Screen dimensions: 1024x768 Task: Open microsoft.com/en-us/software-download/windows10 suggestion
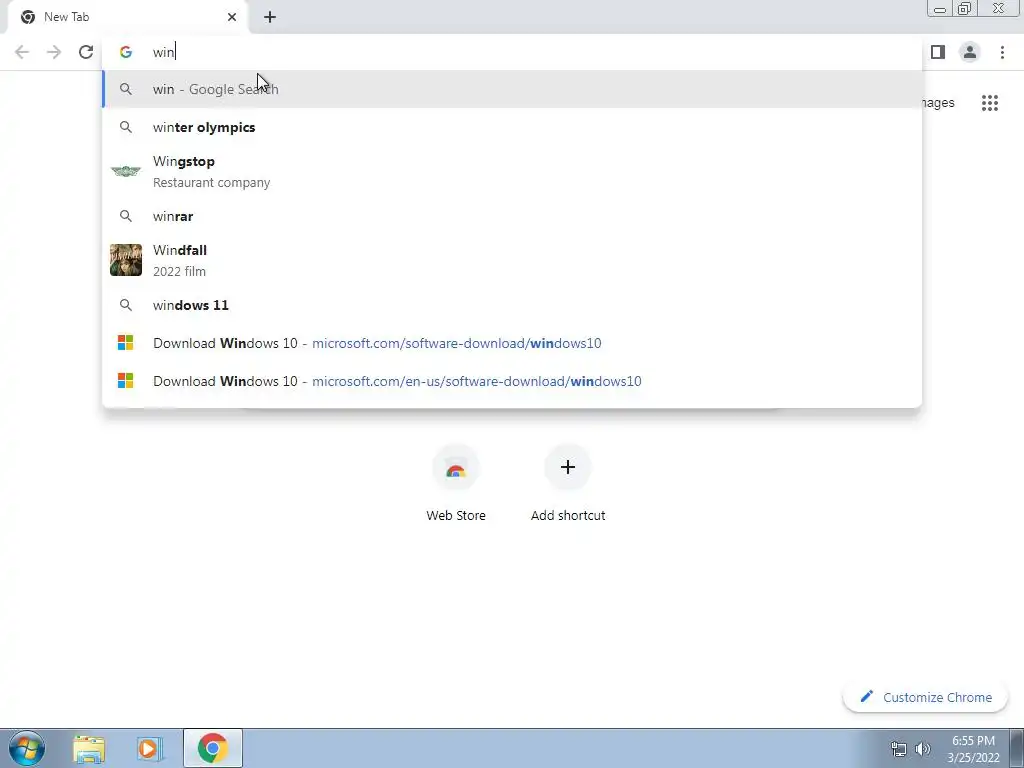512,381
